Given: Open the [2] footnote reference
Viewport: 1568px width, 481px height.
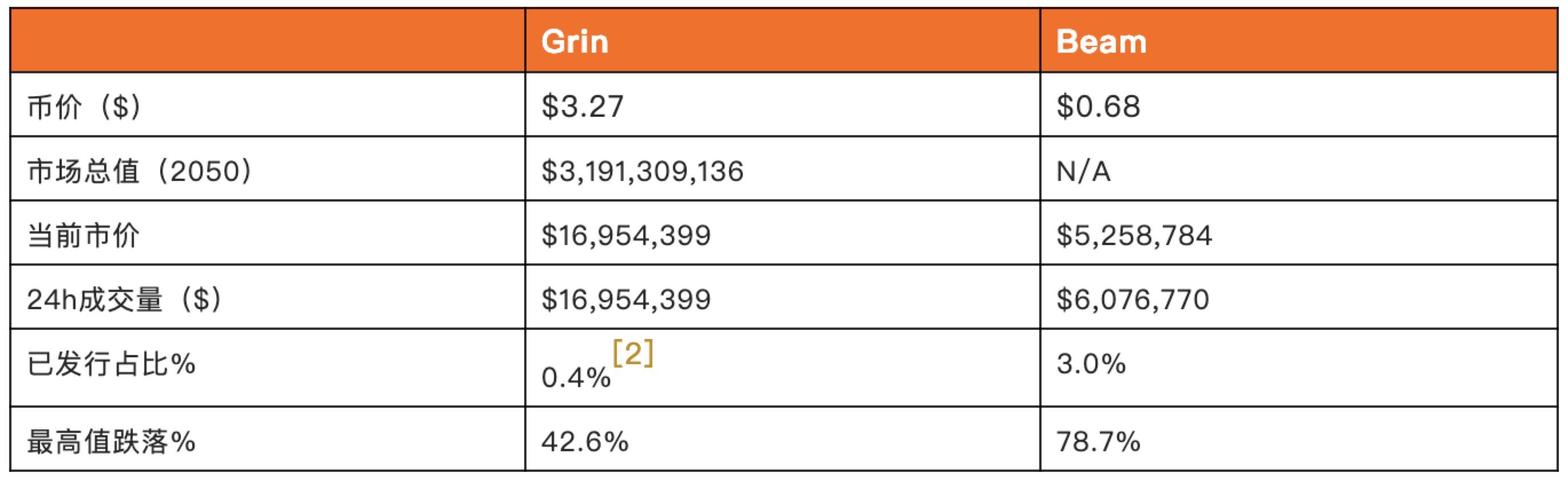Looking at the screenshot, I should (x=633, y=354).
